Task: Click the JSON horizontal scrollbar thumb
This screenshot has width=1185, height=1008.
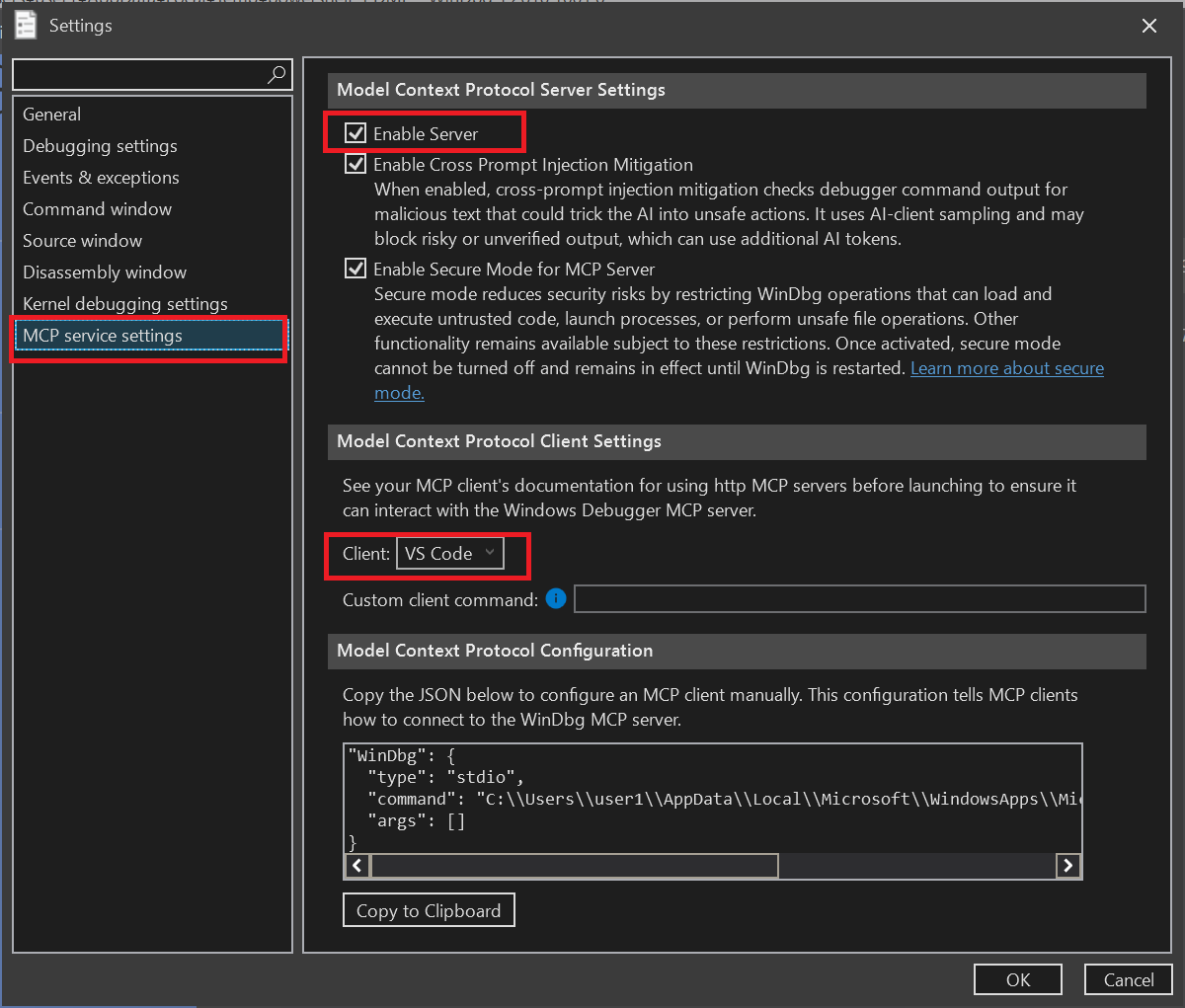Action: pyautogui.click(x=574, y=866)
